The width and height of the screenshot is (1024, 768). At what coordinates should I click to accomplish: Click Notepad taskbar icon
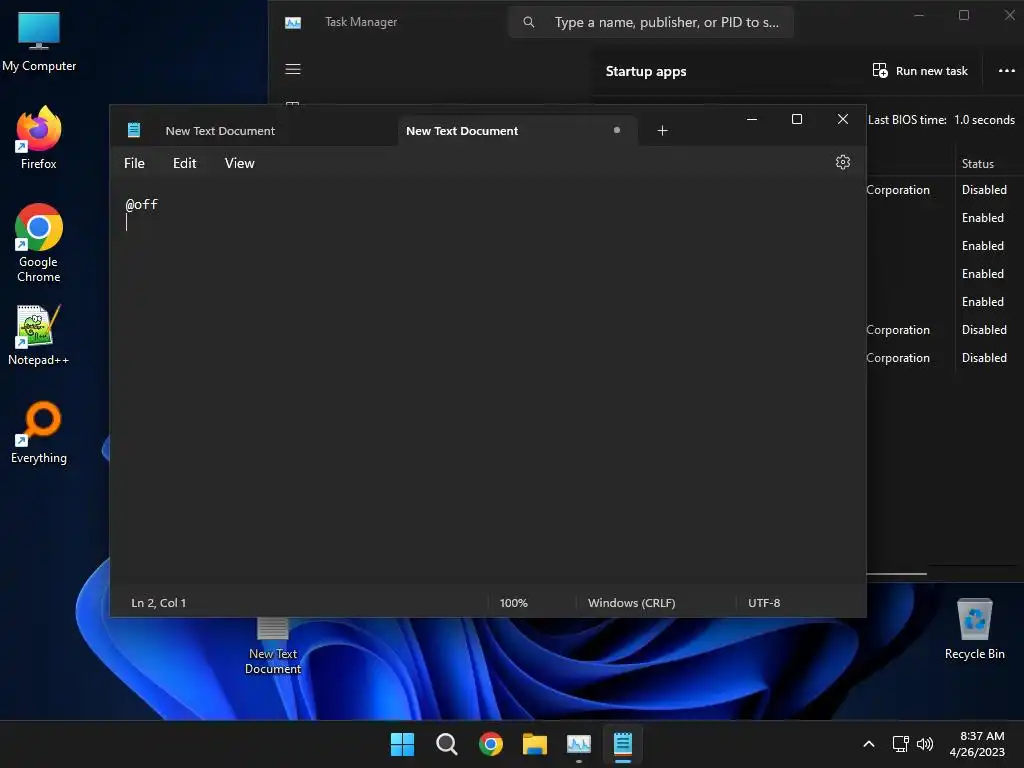623,744
